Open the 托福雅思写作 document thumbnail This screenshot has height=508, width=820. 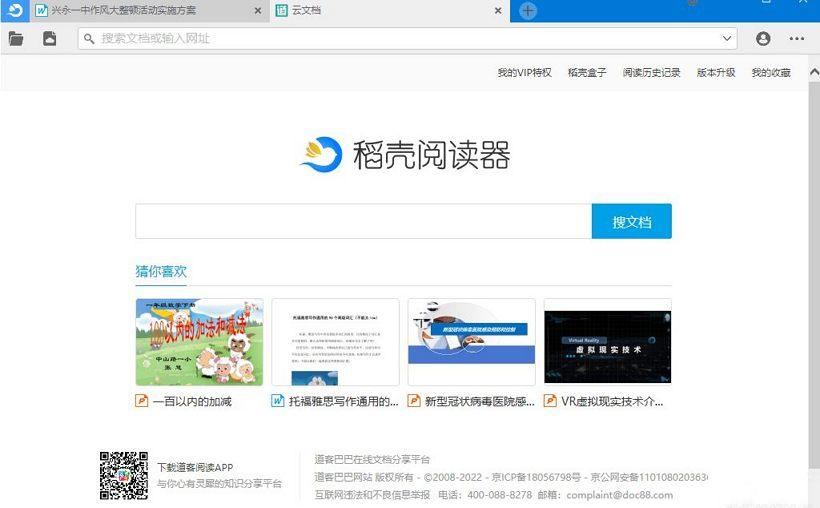click(x=335, y=342)
